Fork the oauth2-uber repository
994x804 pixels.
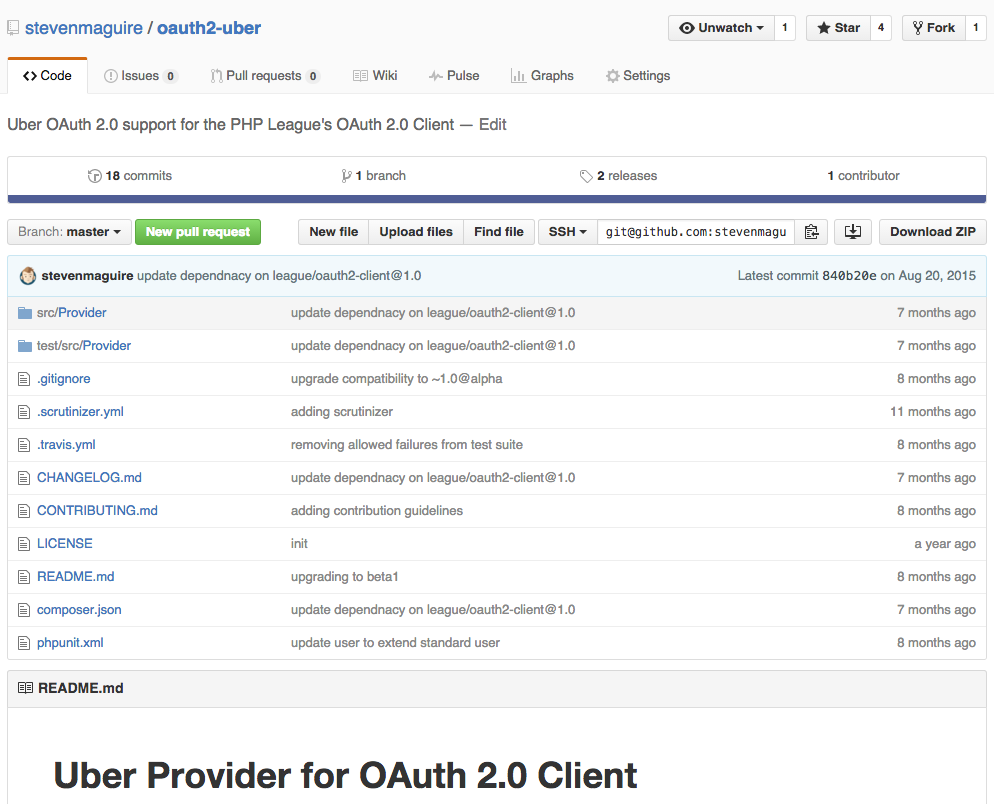click(x=933, y=28)
